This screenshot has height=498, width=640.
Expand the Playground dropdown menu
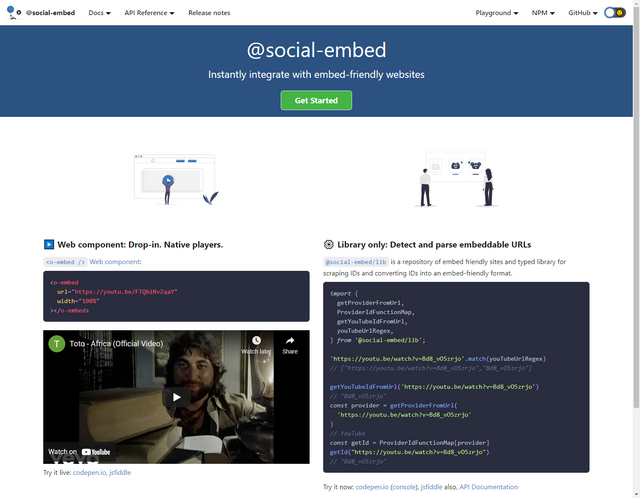click(497, 13)
